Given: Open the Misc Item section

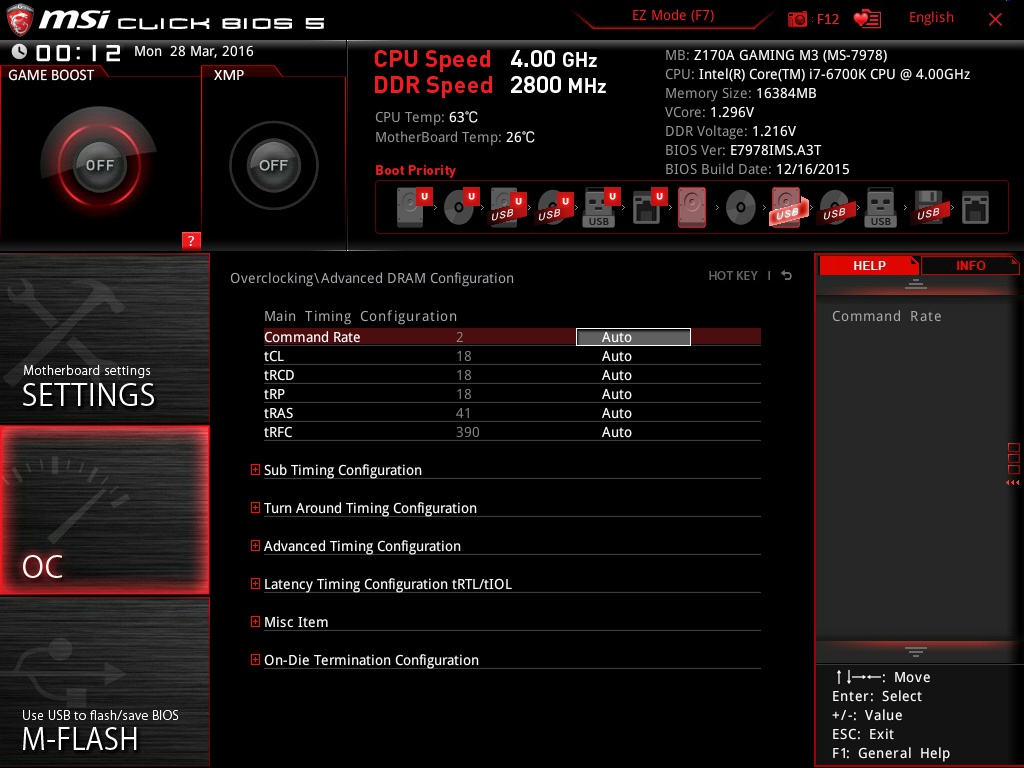Looking at the screenshot, I should click(297, 622).
